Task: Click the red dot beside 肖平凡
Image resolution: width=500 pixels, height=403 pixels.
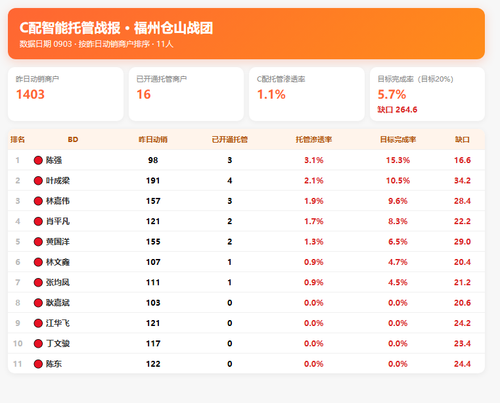Action: (x=38, y=221)
